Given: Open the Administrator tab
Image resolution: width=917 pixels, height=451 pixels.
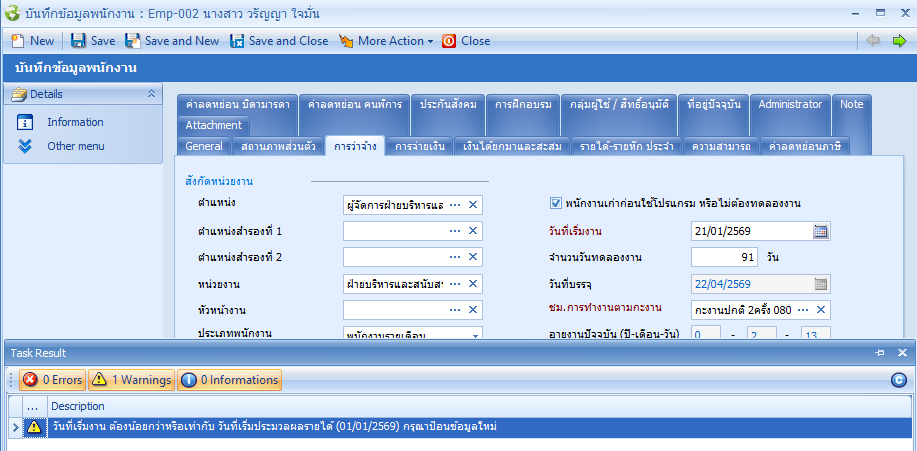Looking at the screenshot, I should click(789, 104).
